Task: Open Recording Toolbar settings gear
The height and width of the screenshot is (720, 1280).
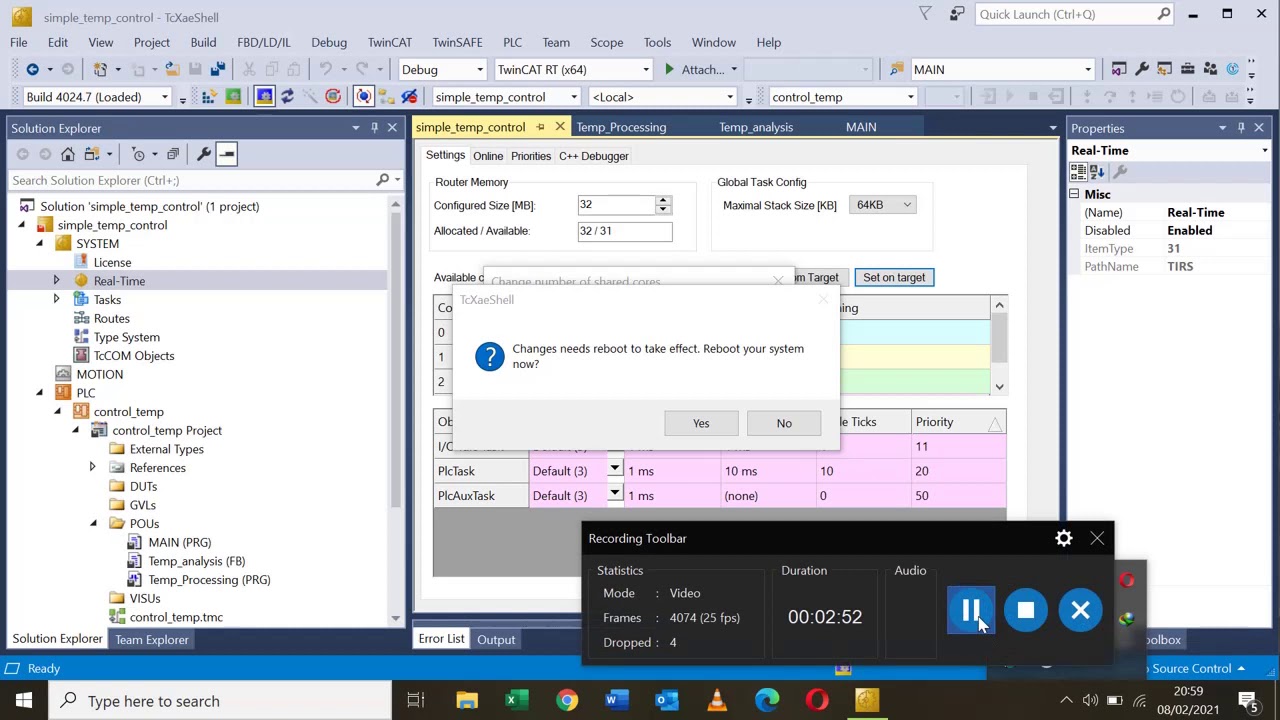Action: coord(1064,538)
